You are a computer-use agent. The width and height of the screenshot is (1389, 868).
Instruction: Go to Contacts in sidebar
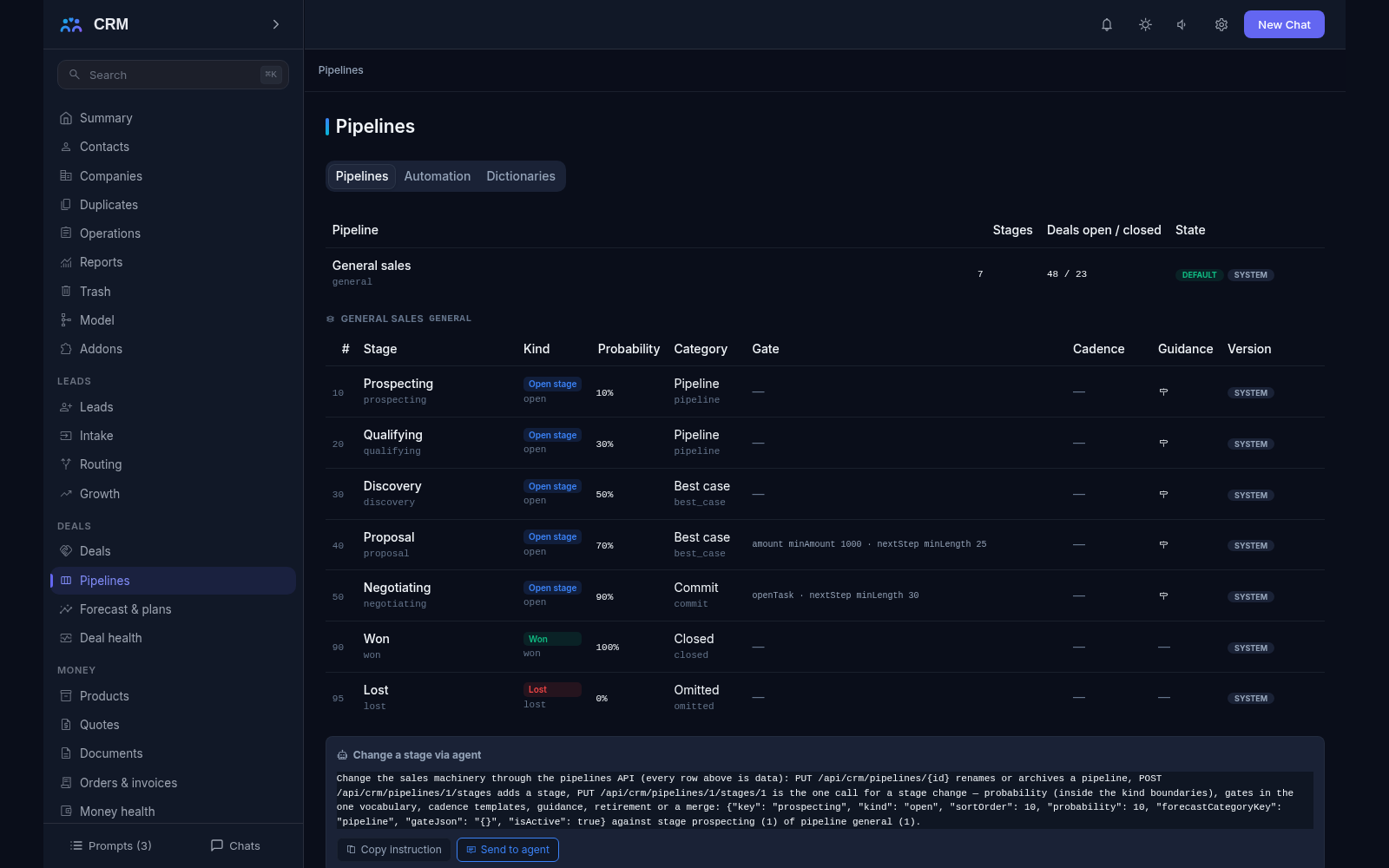pyautogui.click(x=173, y=147)
